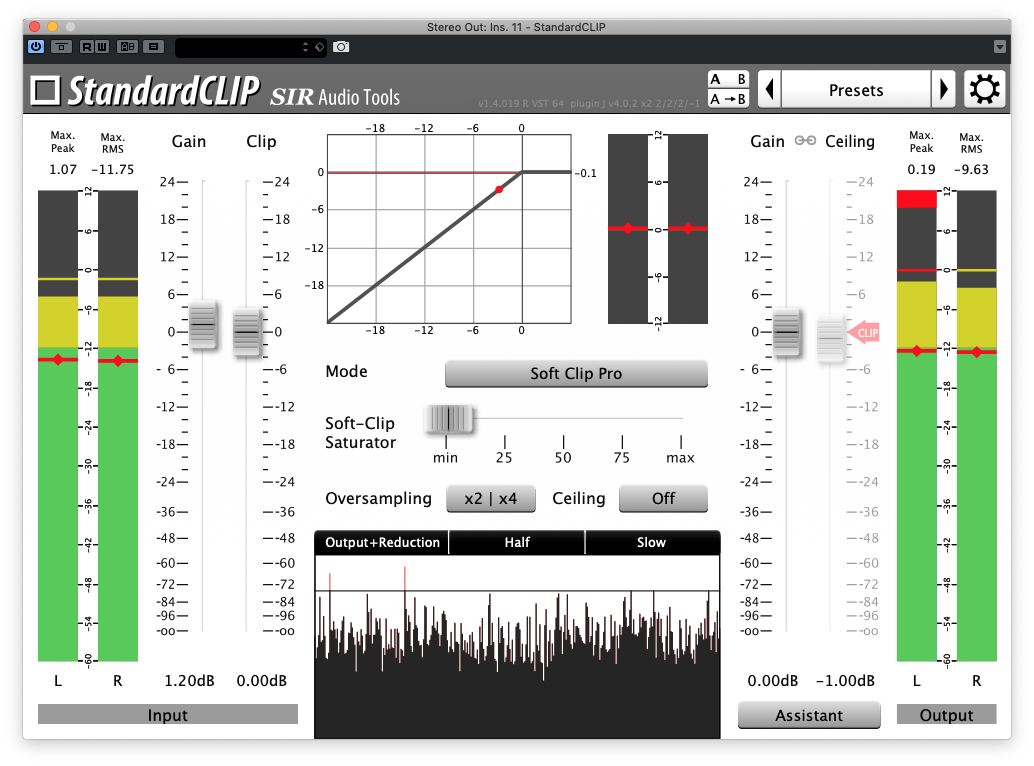Reset input Max. Peak reading 1.07

[x=63, y=169]
